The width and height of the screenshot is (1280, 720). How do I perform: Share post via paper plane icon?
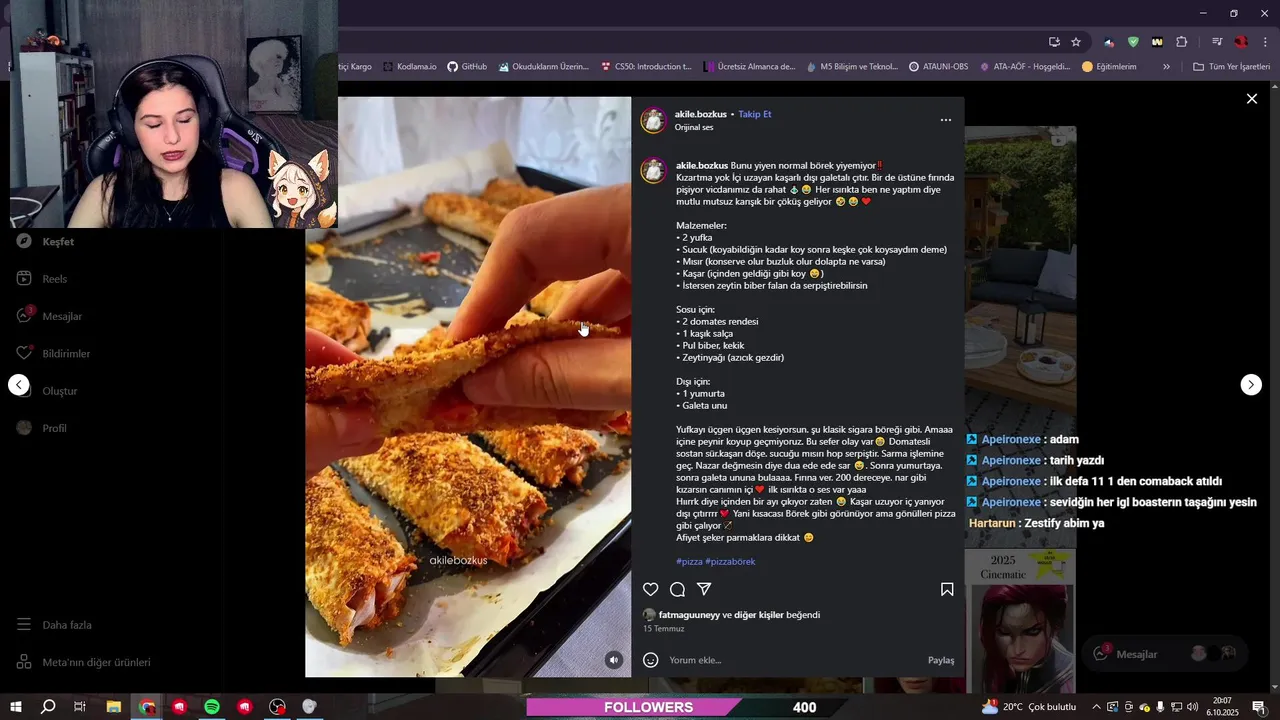704,590
